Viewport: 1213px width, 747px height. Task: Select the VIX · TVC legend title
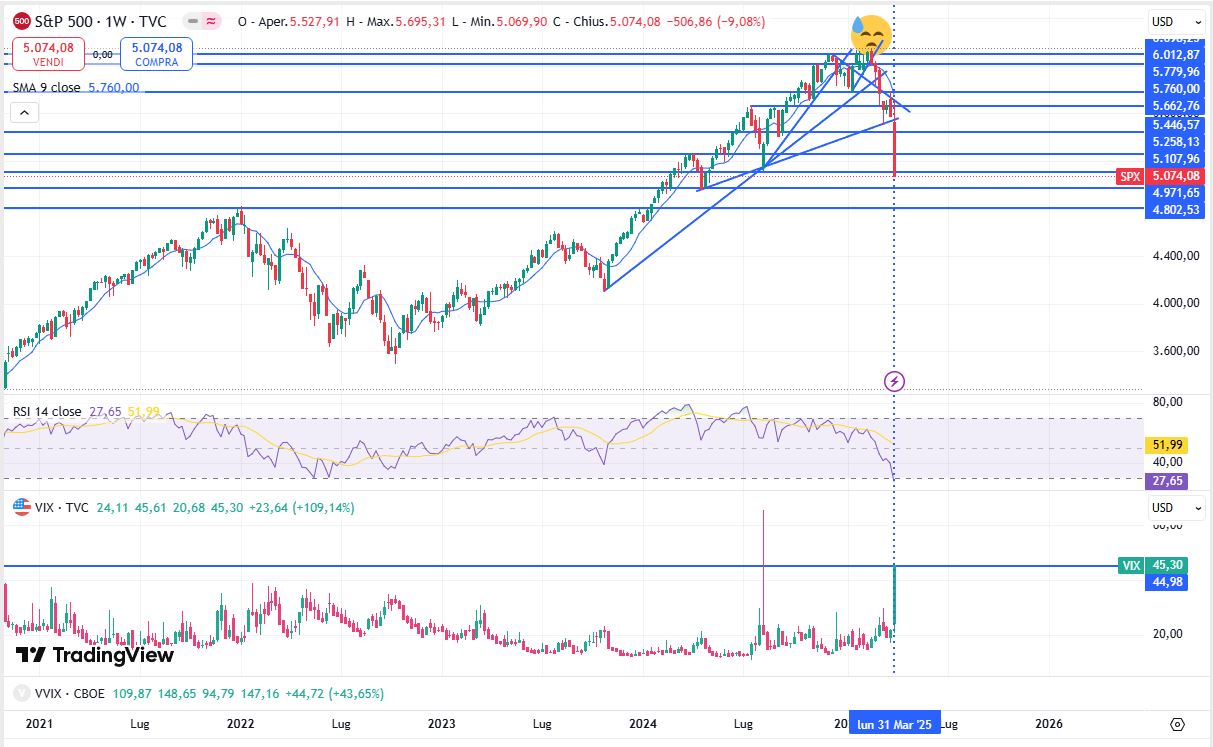[62, 508]
